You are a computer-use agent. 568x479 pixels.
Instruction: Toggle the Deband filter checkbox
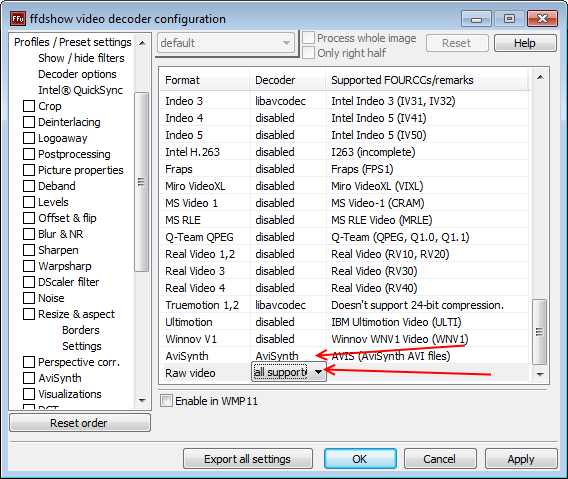tap(29, 186)
